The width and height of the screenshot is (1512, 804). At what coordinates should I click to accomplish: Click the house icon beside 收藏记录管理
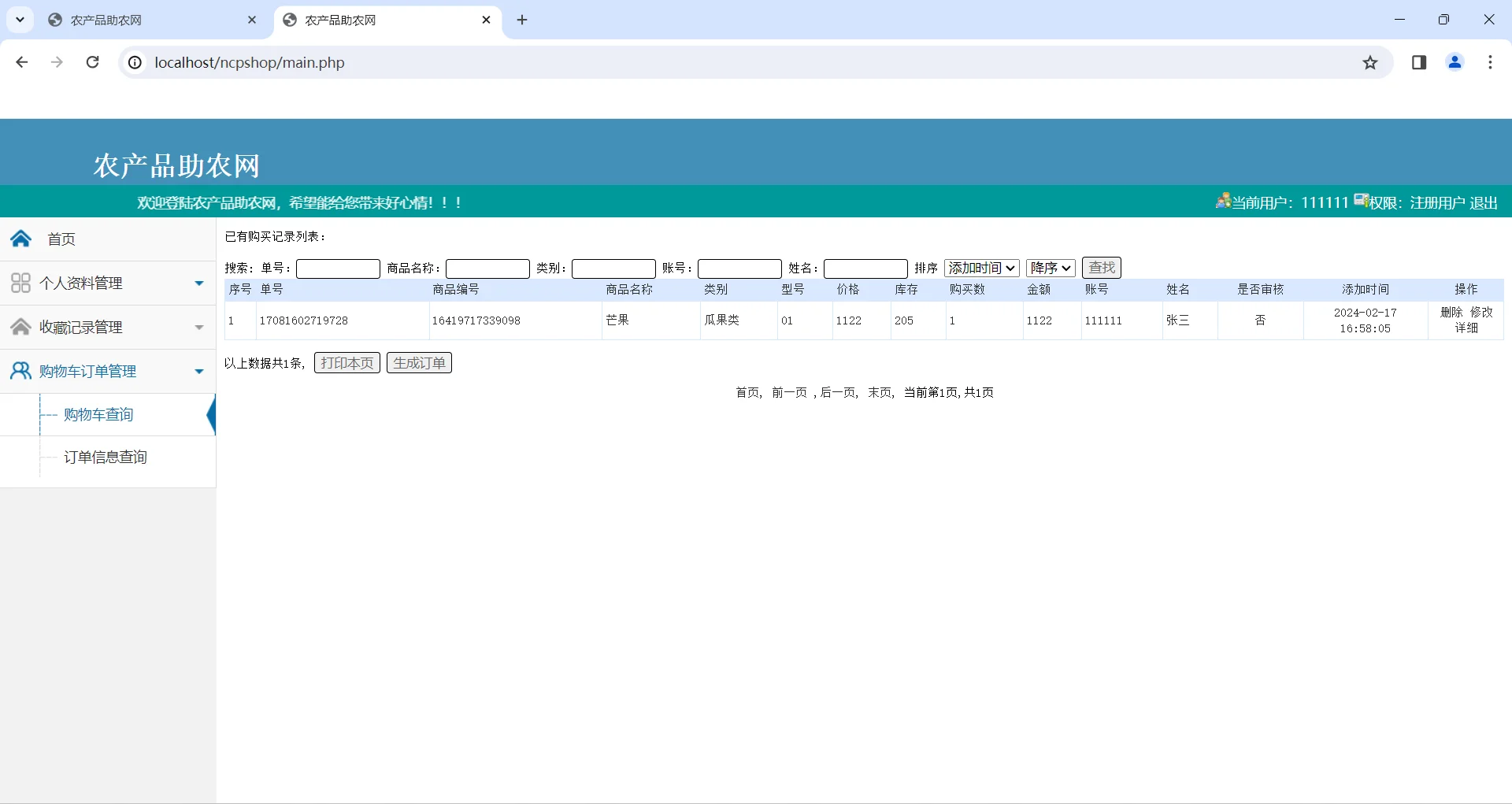pos(20,326)
